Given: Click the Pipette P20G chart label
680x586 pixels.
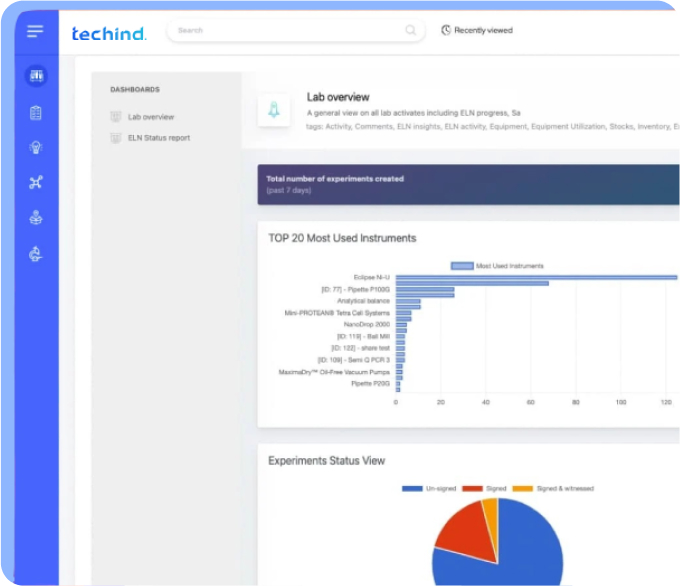Looking at the screenshot, I should point(370,383).
